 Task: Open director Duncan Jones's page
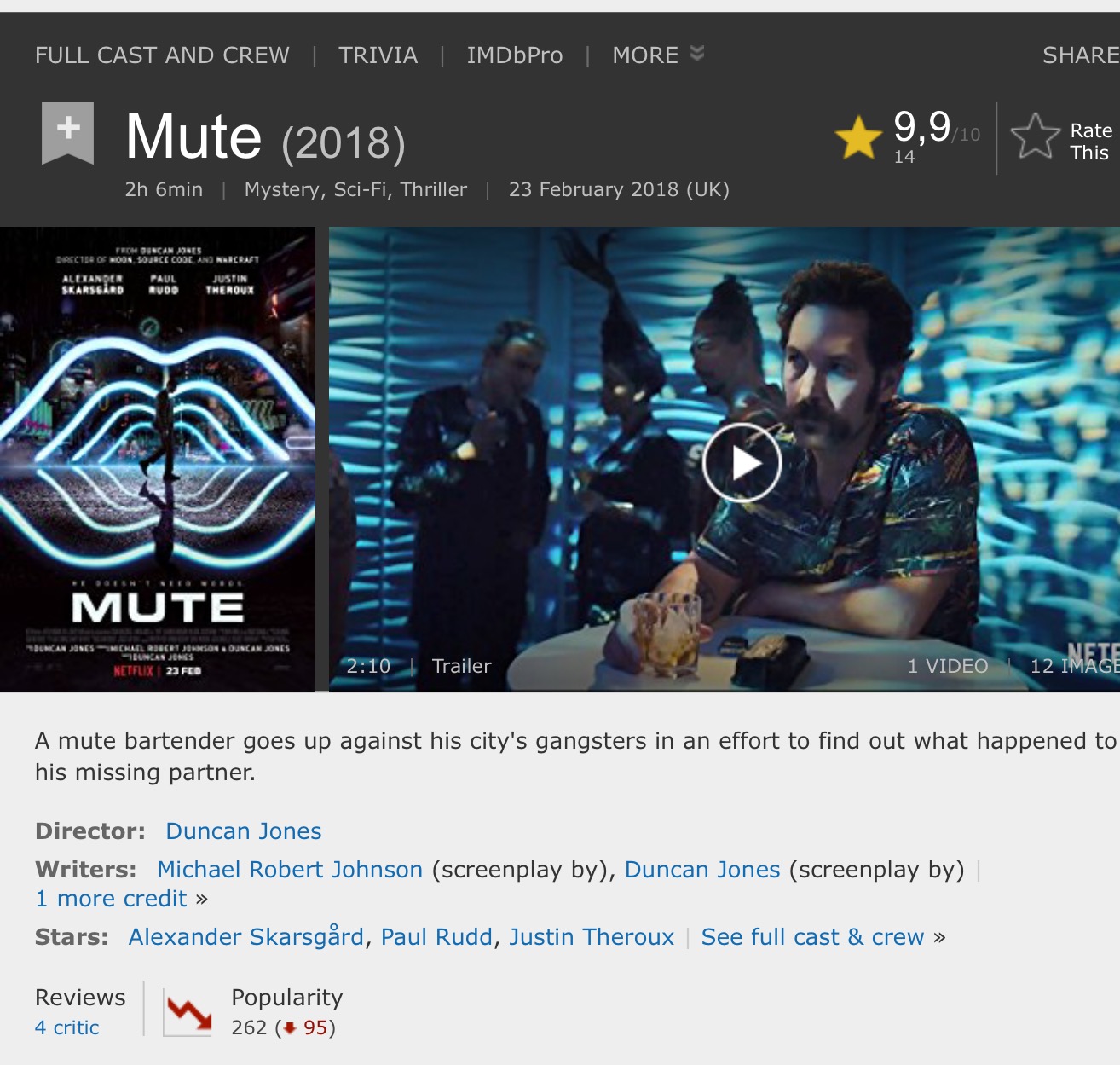click(244, 831)
